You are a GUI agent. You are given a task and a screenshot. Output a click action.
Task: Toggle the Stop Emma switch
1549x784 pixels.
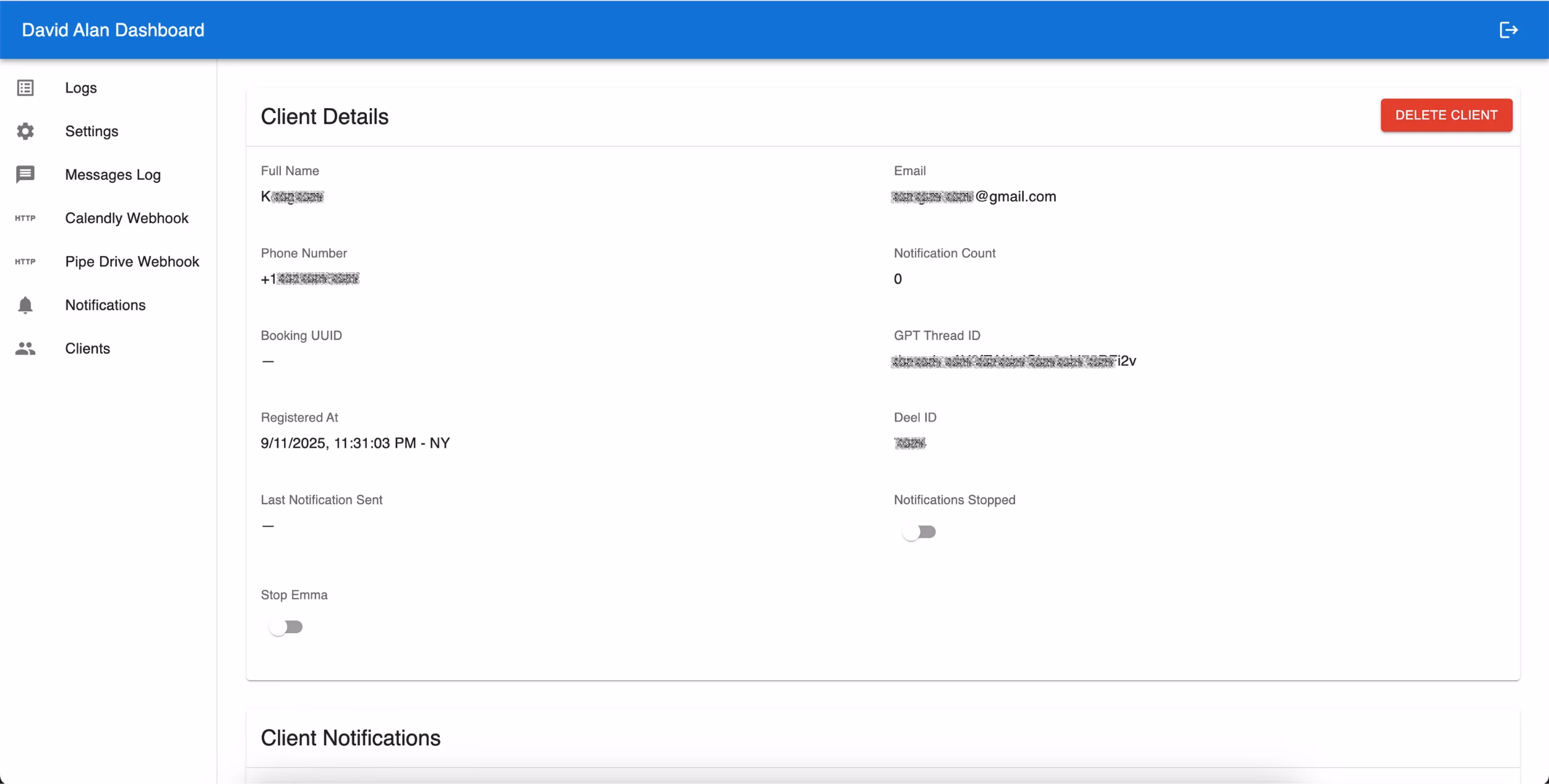pyautogui.click(x=285, y=627)
